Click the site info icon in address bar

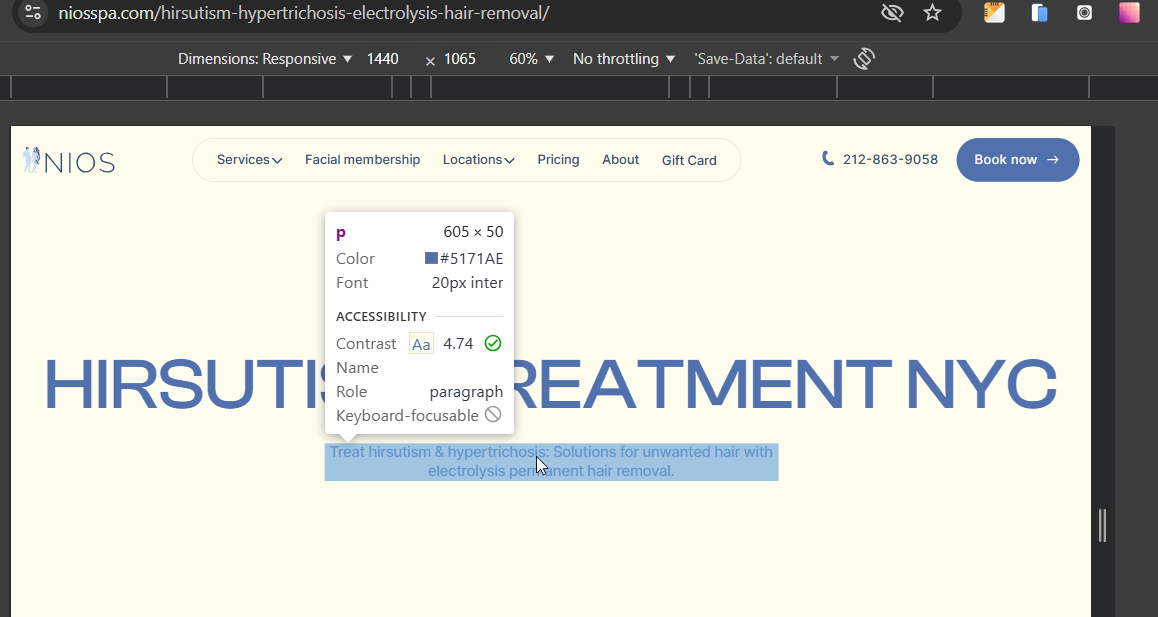point(32,13)
